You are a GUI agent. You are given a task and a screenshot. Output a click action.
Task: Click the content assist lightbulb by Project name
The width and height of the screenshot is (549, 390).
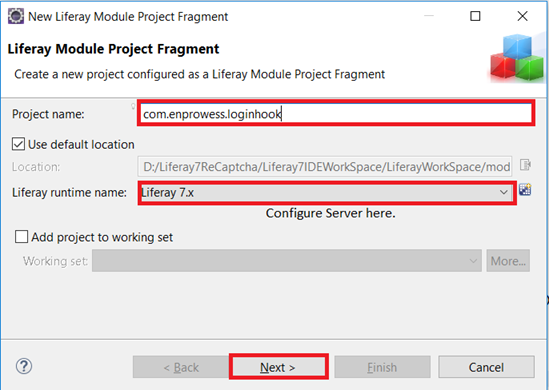coord(133,106)
